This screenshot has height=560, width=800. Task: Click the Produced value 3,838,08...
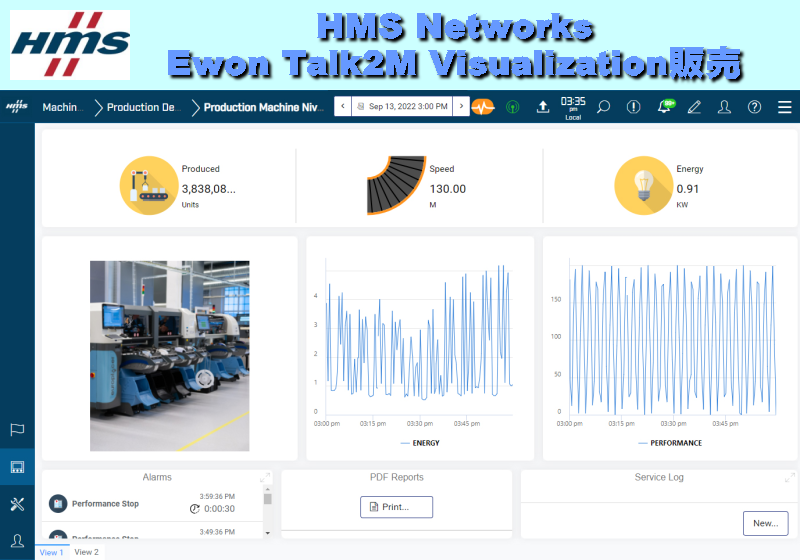pos(209,189)
